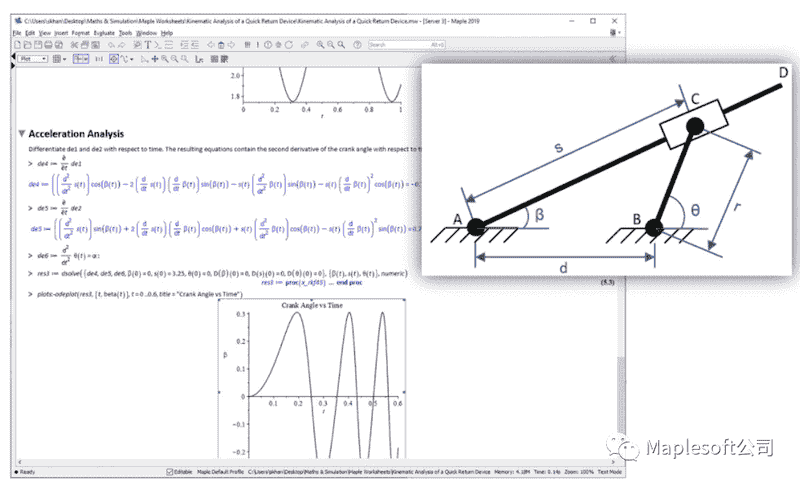The width and height of the screenshot is (800, 484).
Task: Open the Insert menu
Action: pyautogui.click(x=61, y=33)
